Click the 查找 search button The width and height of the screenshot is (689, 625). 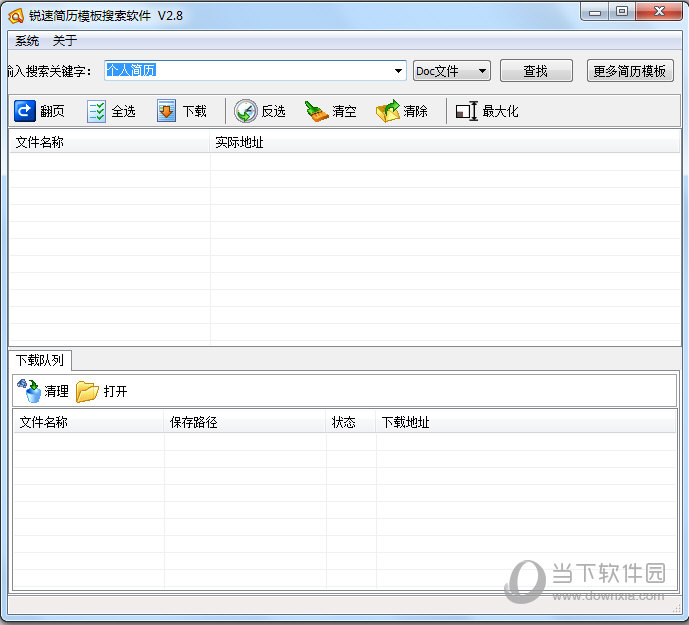coord(536,71)
